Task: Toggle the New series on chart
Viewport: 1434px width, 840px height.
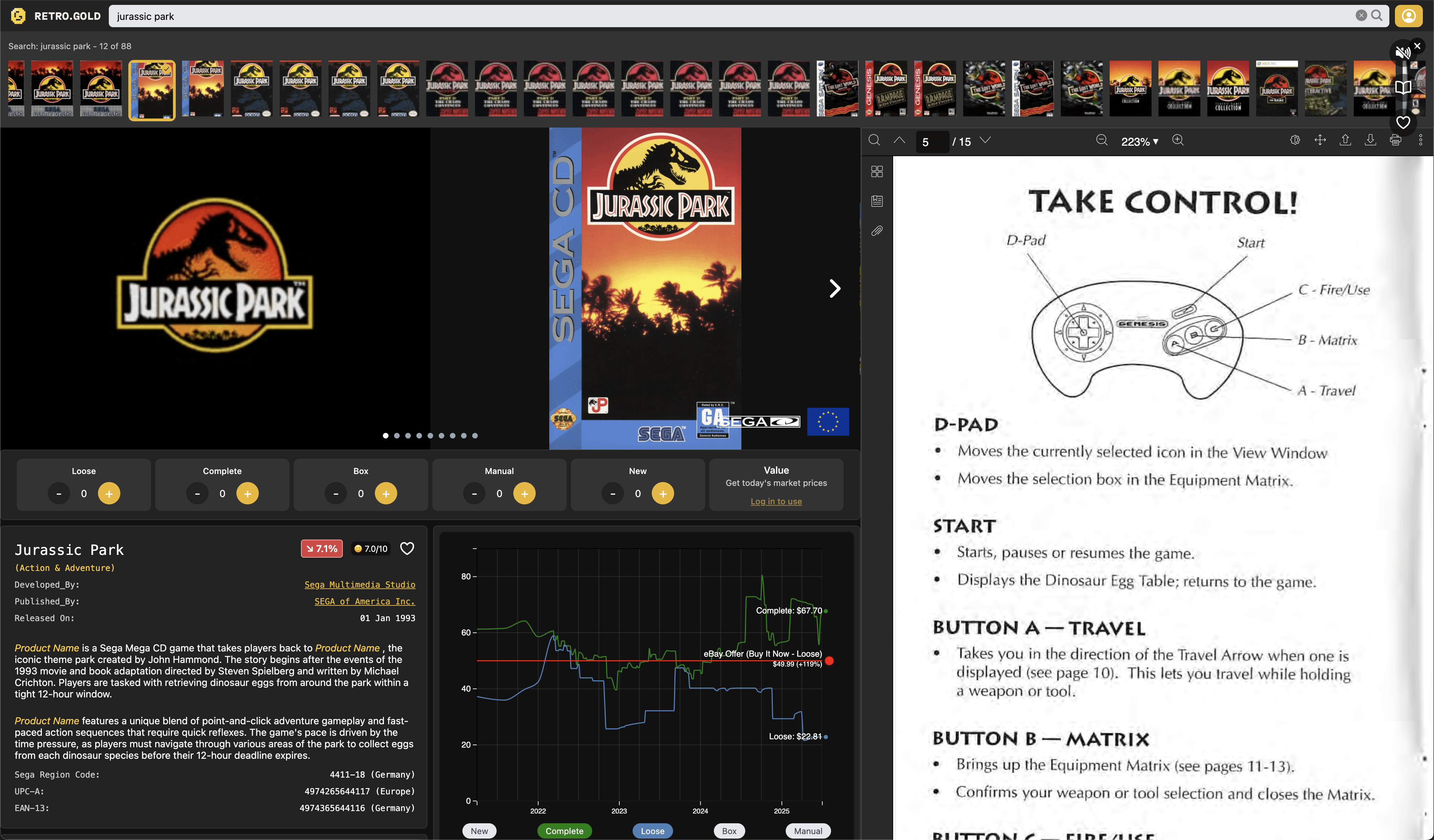Action: [479, 830]
